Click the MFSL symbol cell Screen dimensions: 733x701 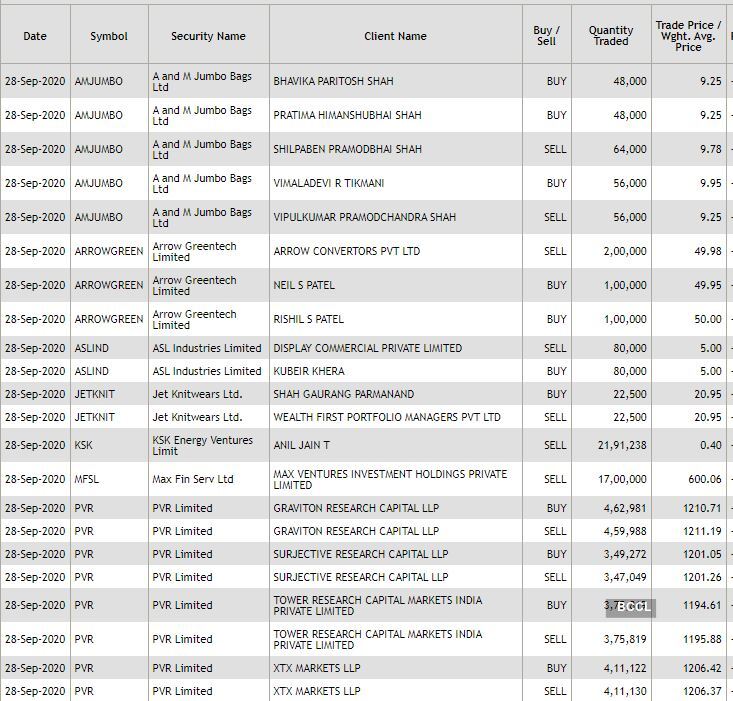(x=86, y=479)
